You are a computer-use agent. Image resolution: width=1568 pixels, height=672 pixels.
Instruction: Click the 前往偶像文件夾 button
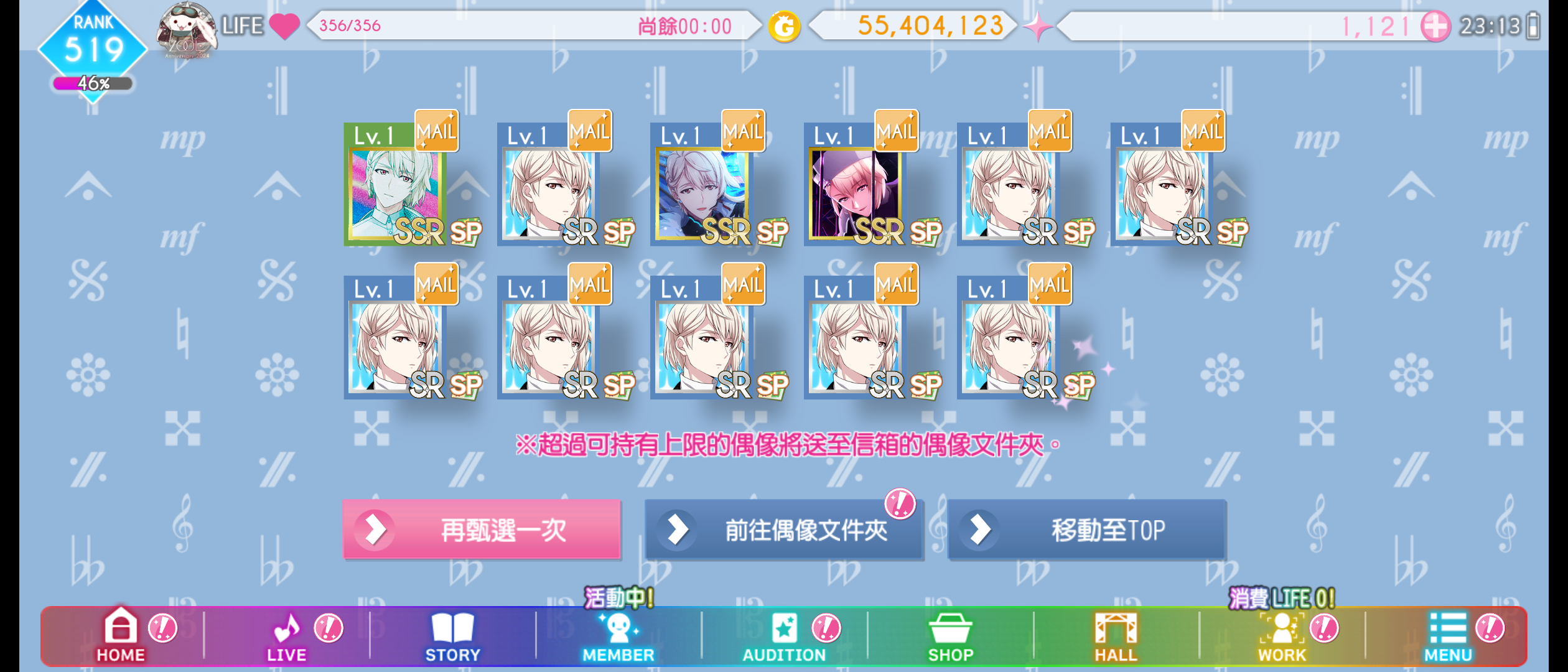[784, 530]
